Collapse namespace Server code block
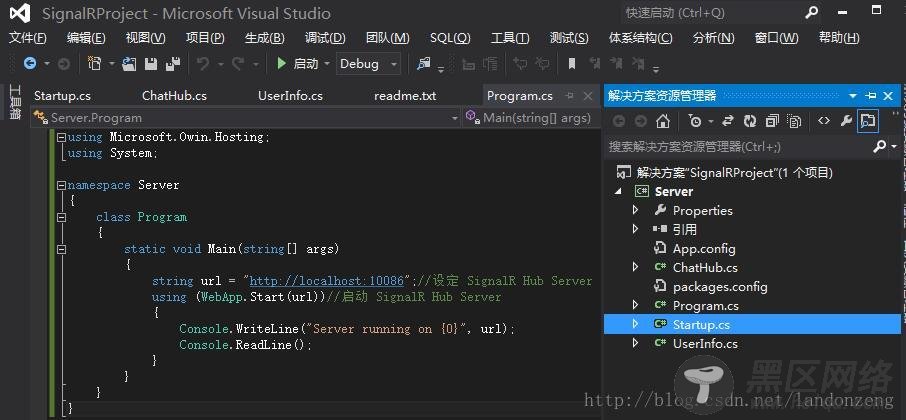Viewport: 906px width, 420px height. coord(61,185)
